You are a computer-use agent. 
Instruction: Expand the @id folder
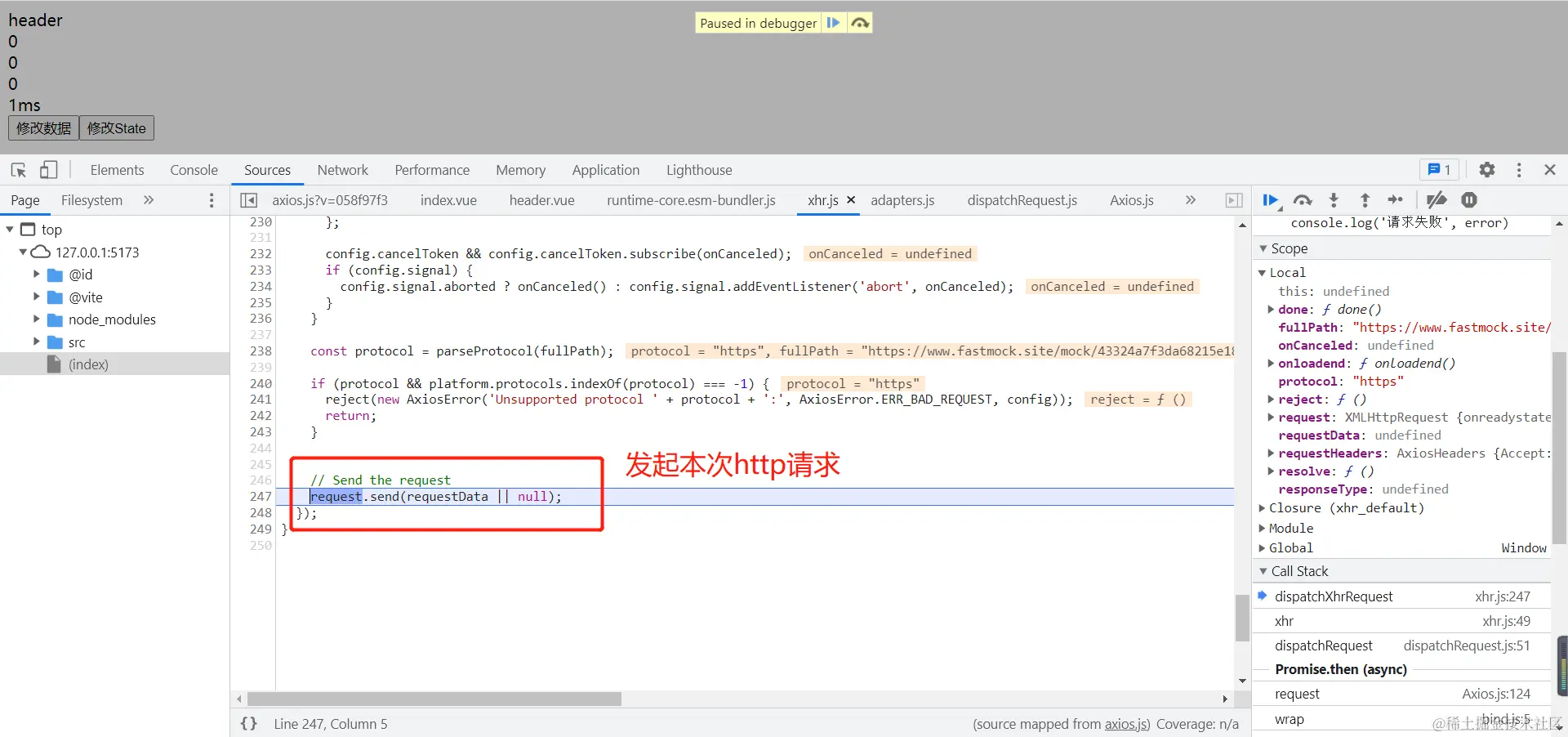click(x=36, y=275)
